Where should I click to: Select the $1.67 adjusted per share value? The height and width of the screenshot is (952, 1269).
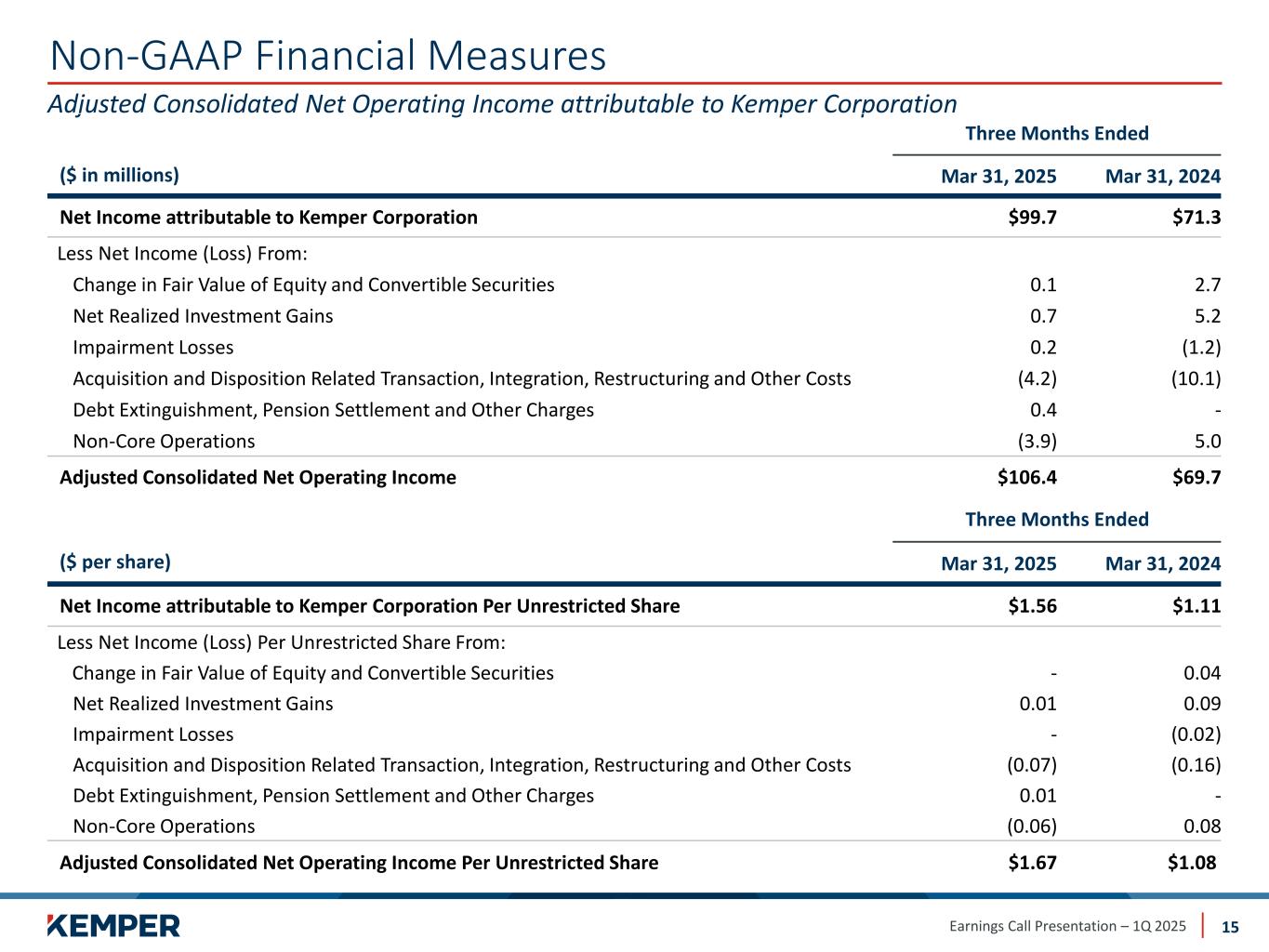pos(1032,863)
